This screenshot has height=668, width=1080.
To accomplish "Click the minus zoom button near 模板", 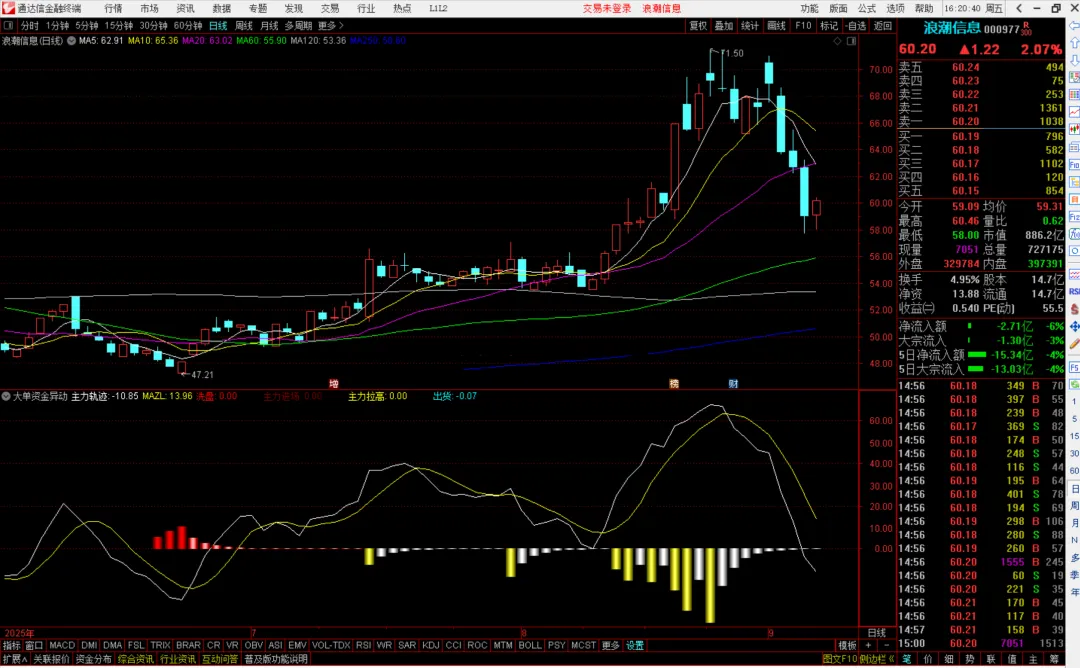I will pyautogui.click(x=886, y=645).
